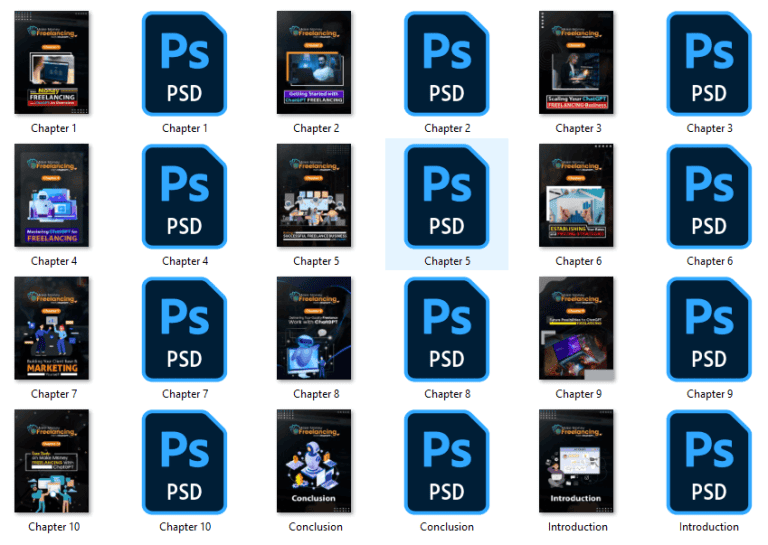Click the 'Chapter 2' filename under the cover image
This screenshot has height=545, width=768.
pos(316,128)
